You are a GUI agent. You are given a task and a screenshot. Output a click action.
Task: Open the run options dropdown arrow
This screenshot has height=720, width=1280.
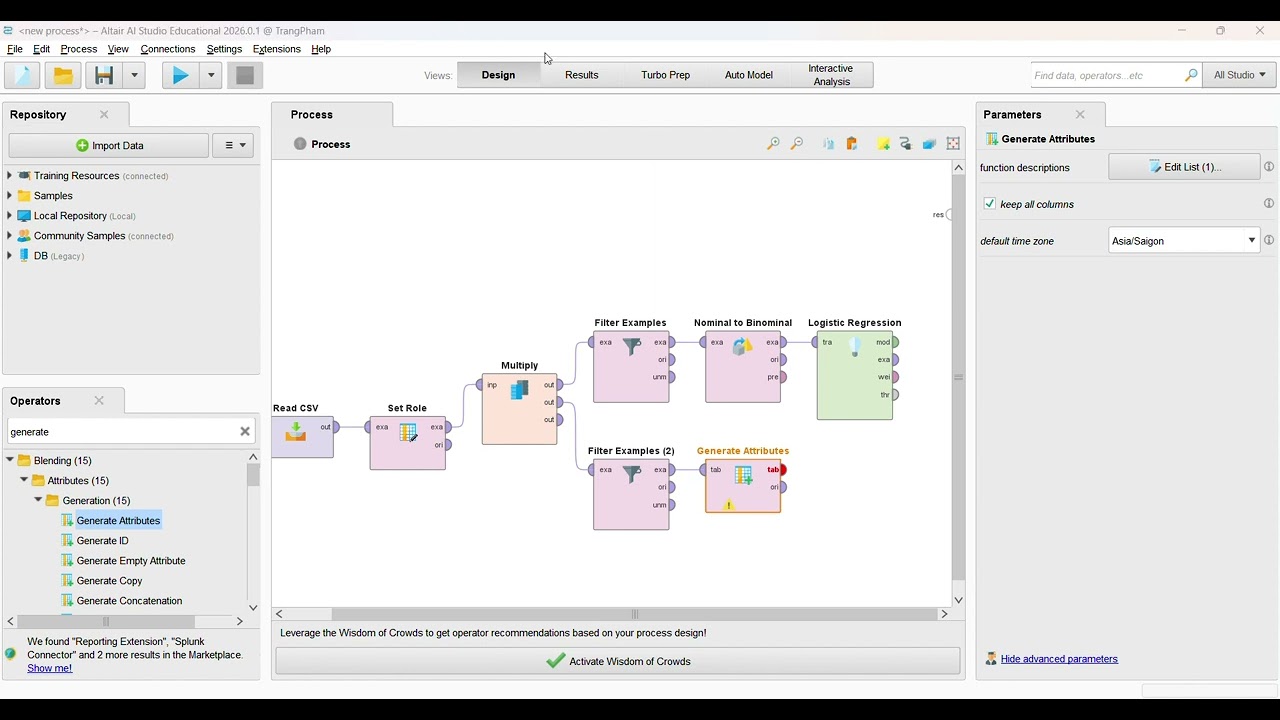pos(211,76)
